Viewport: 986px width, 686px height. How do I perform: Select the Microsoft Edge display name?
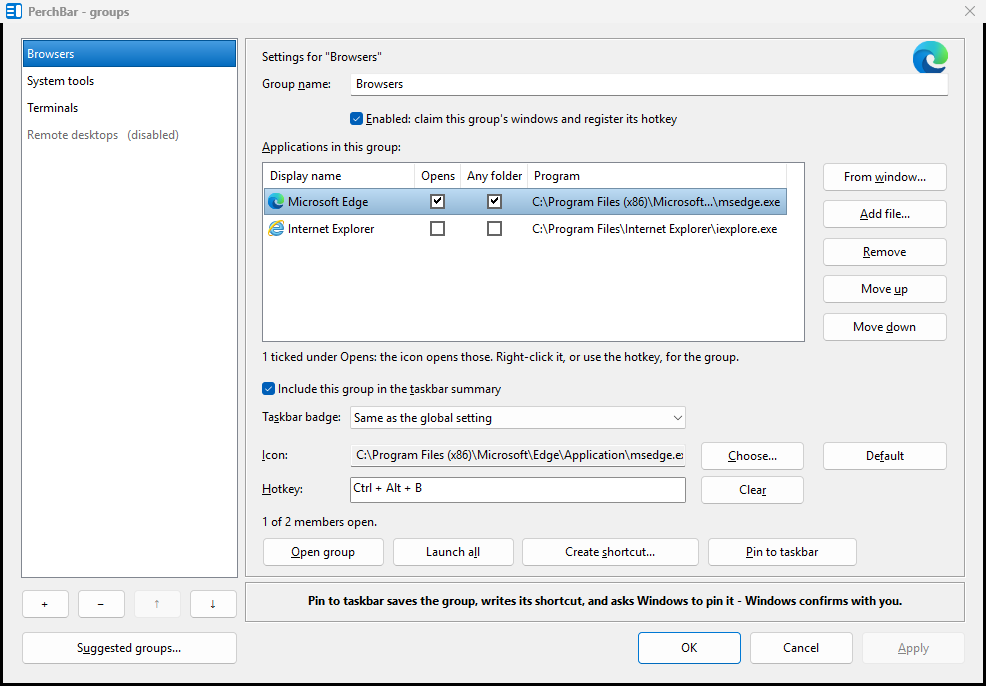pyautogui.click(x=328, y=202)
